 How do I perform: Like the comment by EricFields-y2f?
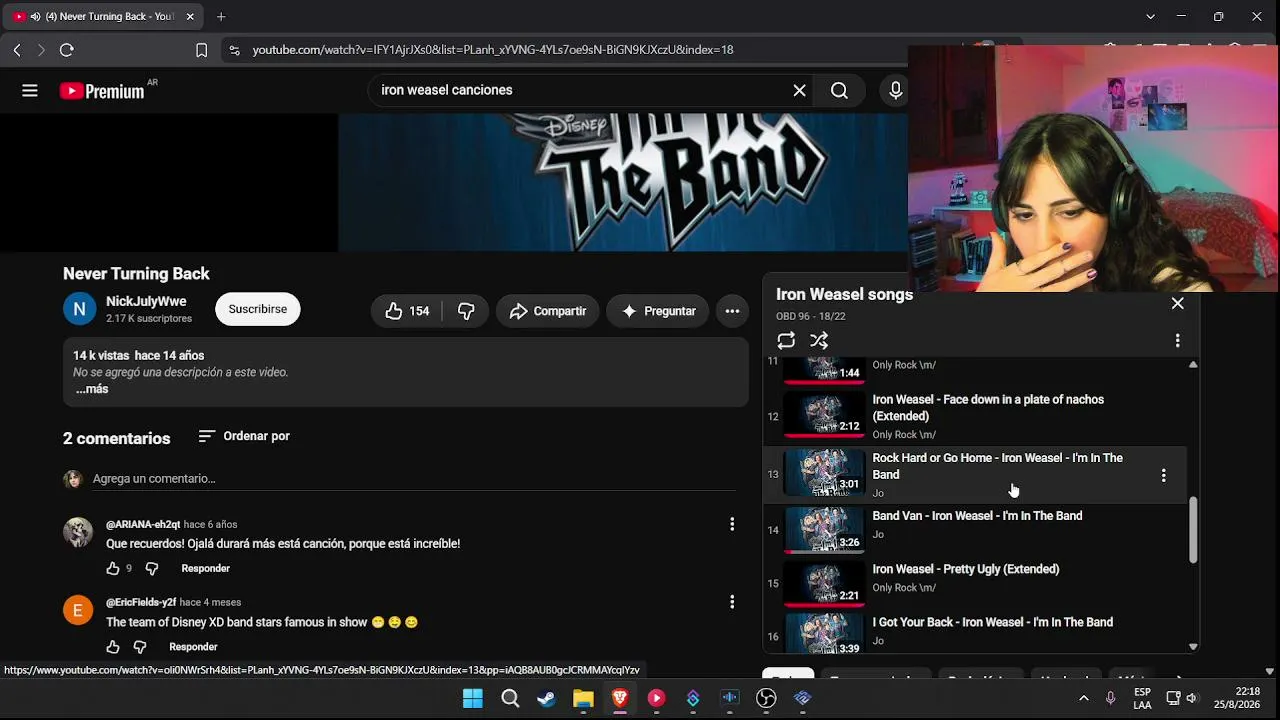(113, 647)
